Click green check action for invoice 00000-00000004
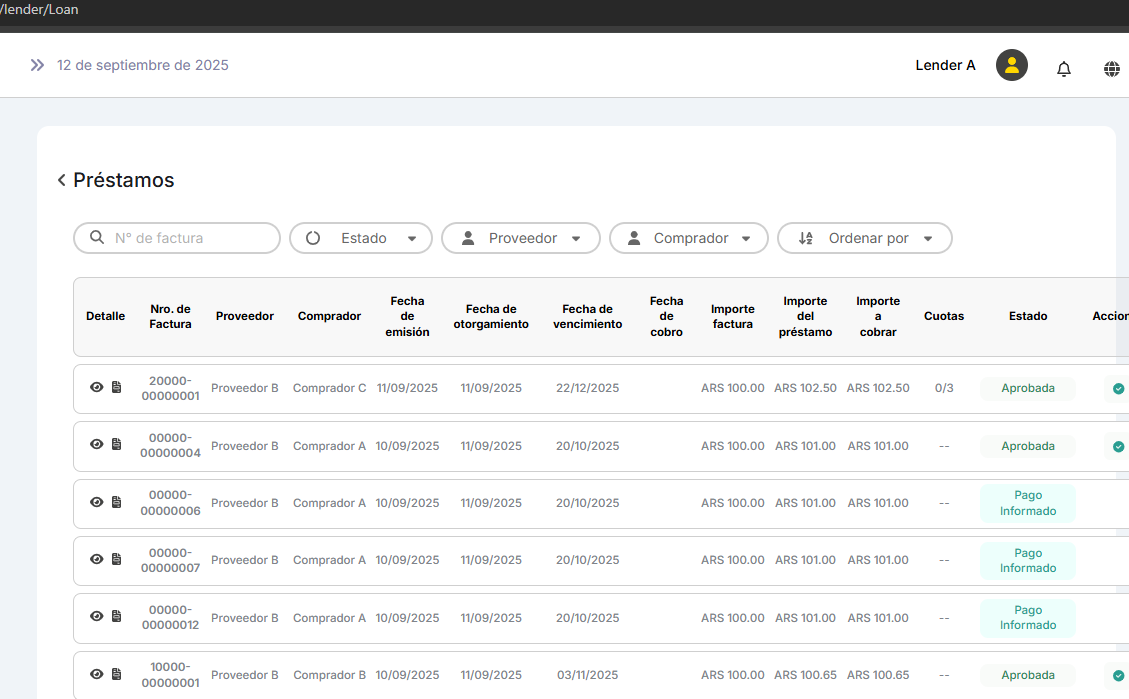 tap(1118, 446)
